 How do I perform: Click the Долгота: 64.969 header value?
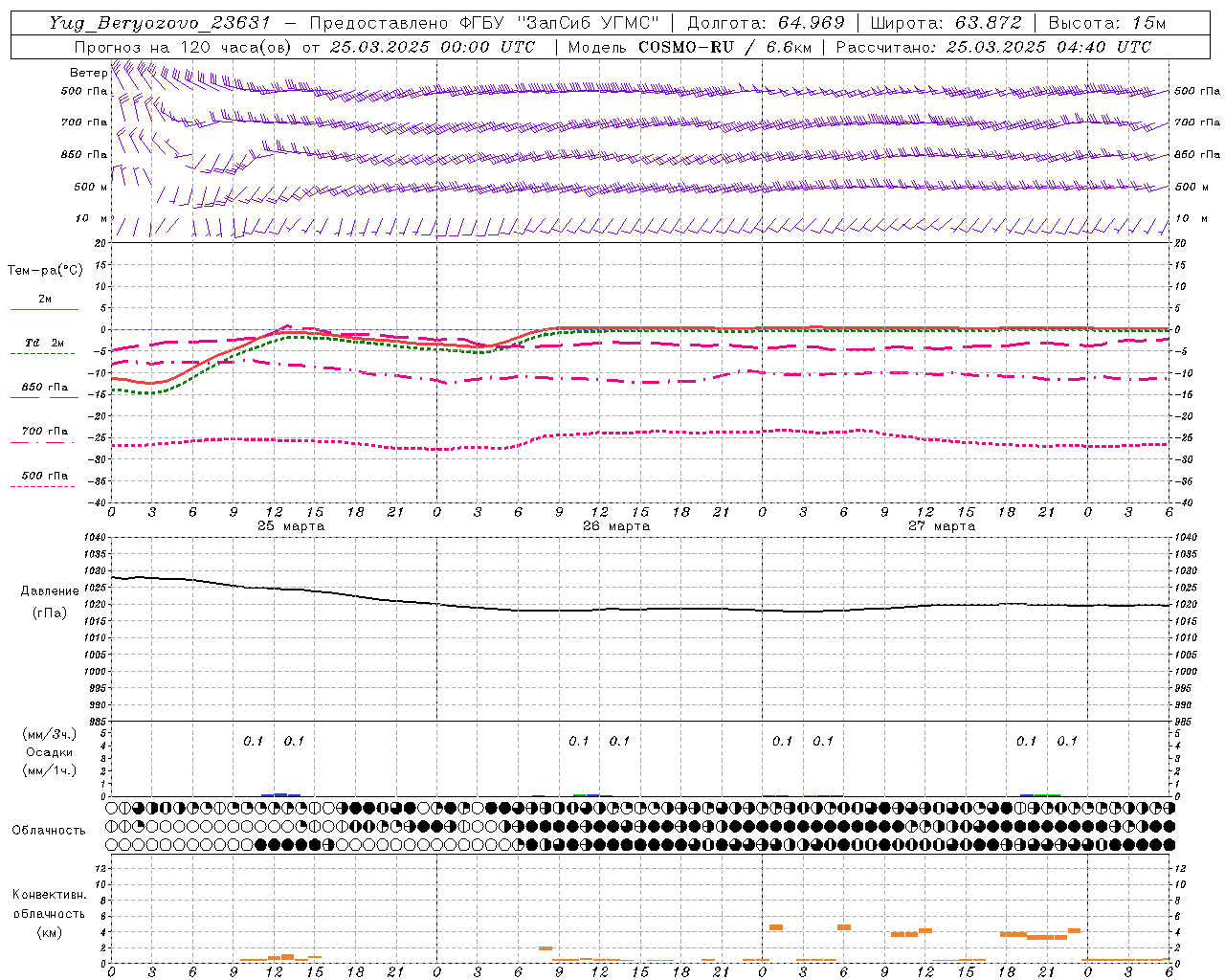point(767,23)
